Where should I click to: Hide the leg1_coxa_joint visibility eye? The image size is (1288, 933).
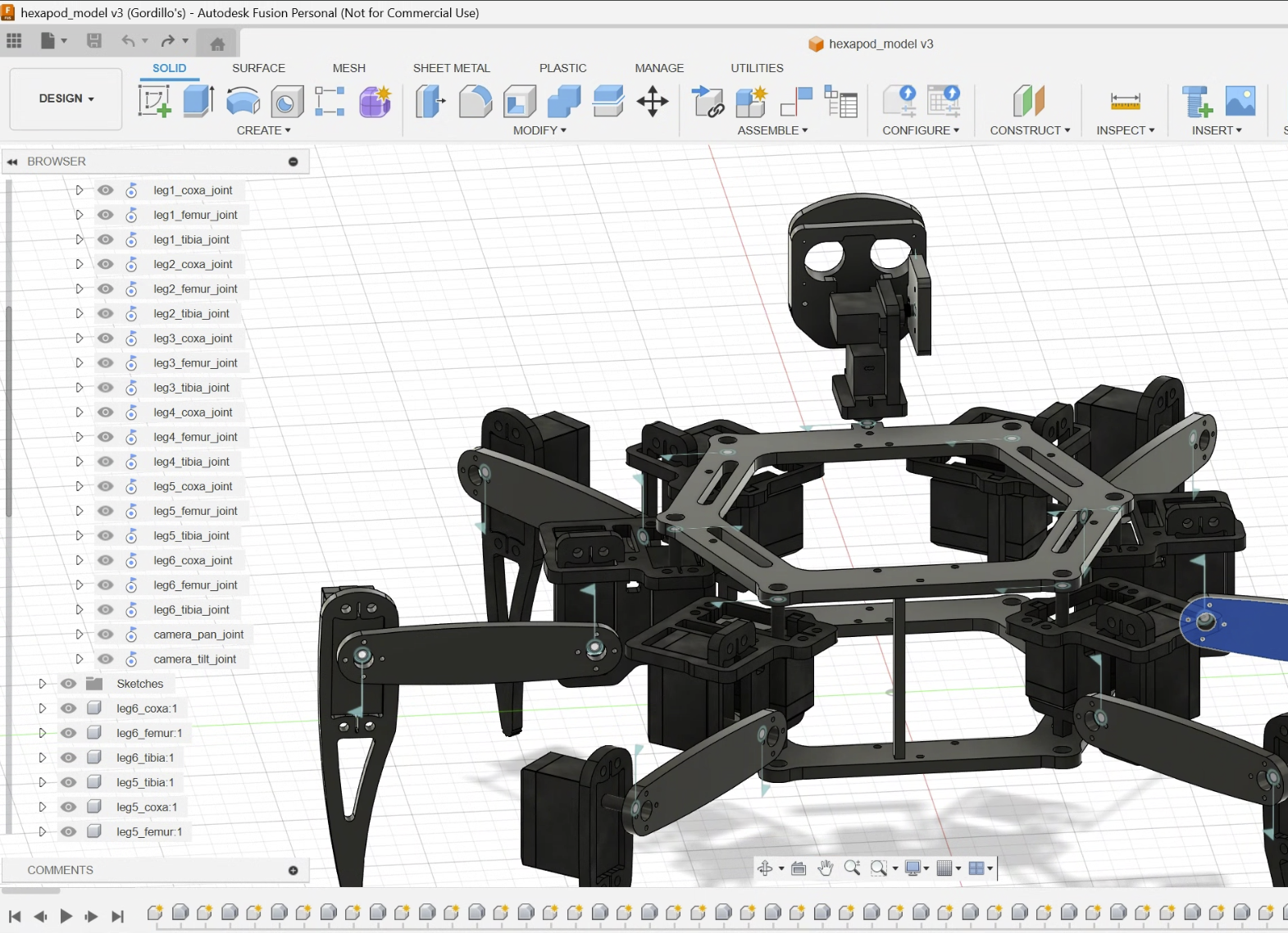click(x=106, y=190)
